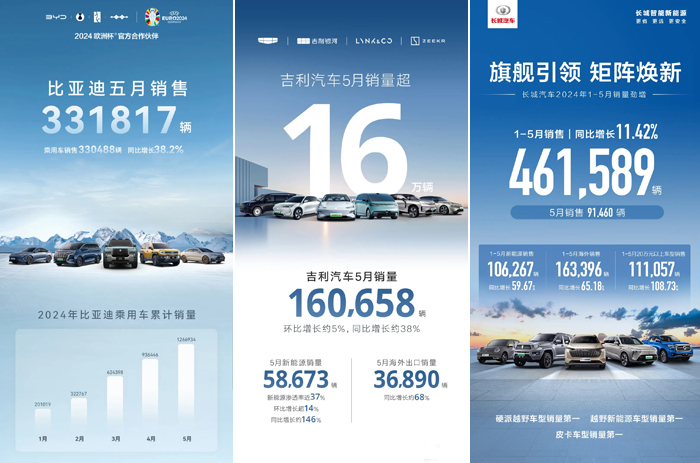Click the 越野新能源车型销量第一 slogan
This screenshot has height=463, width=700.
click(x=637, y=419)
